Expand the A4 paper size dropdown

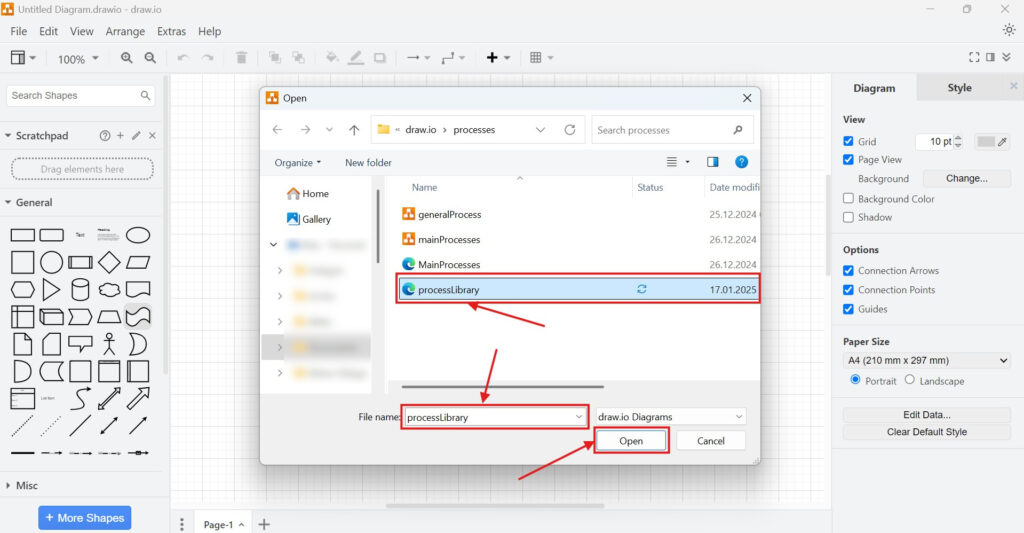click(x=927, y=360)
